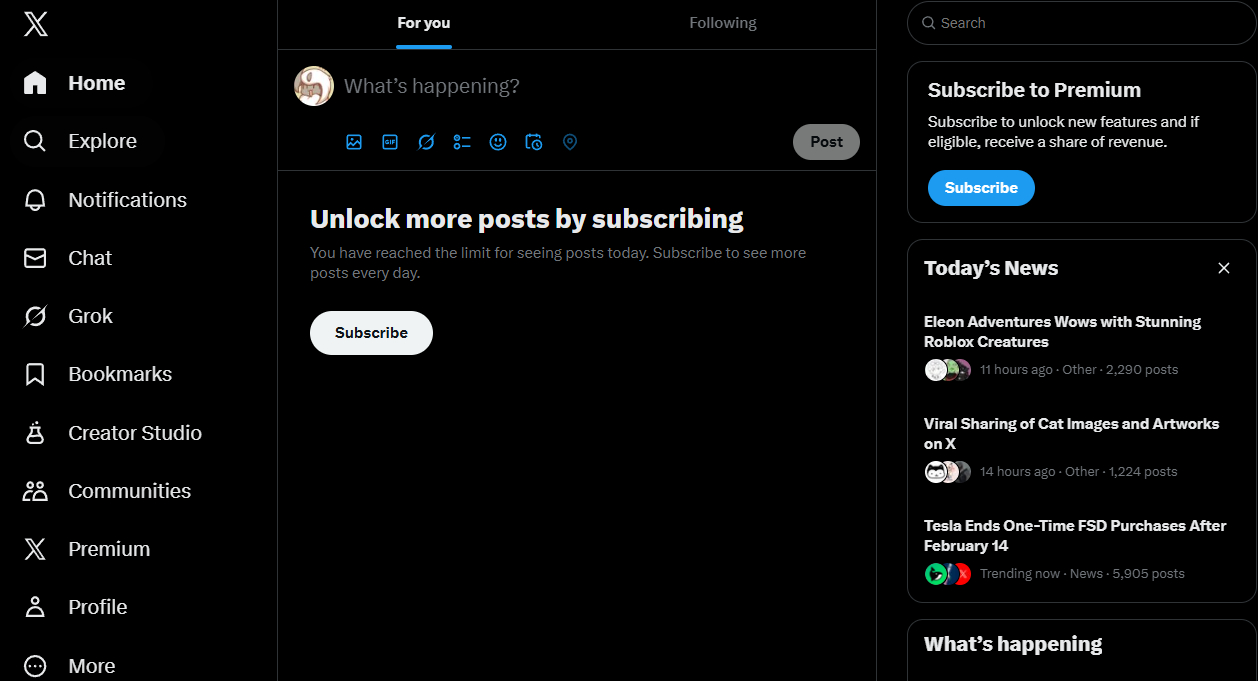
Task: Close the Today's News panel
Action: [1224, 268]
